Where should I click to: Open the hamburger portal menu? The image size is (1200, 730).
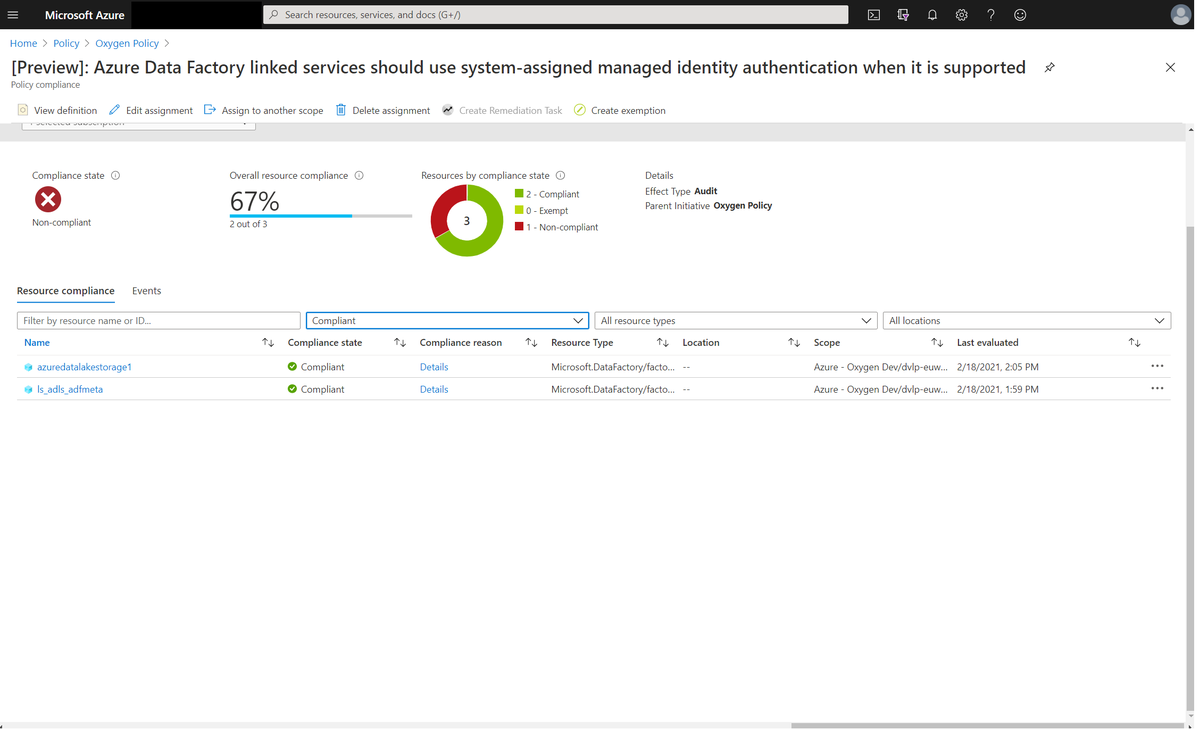(13, 15)
